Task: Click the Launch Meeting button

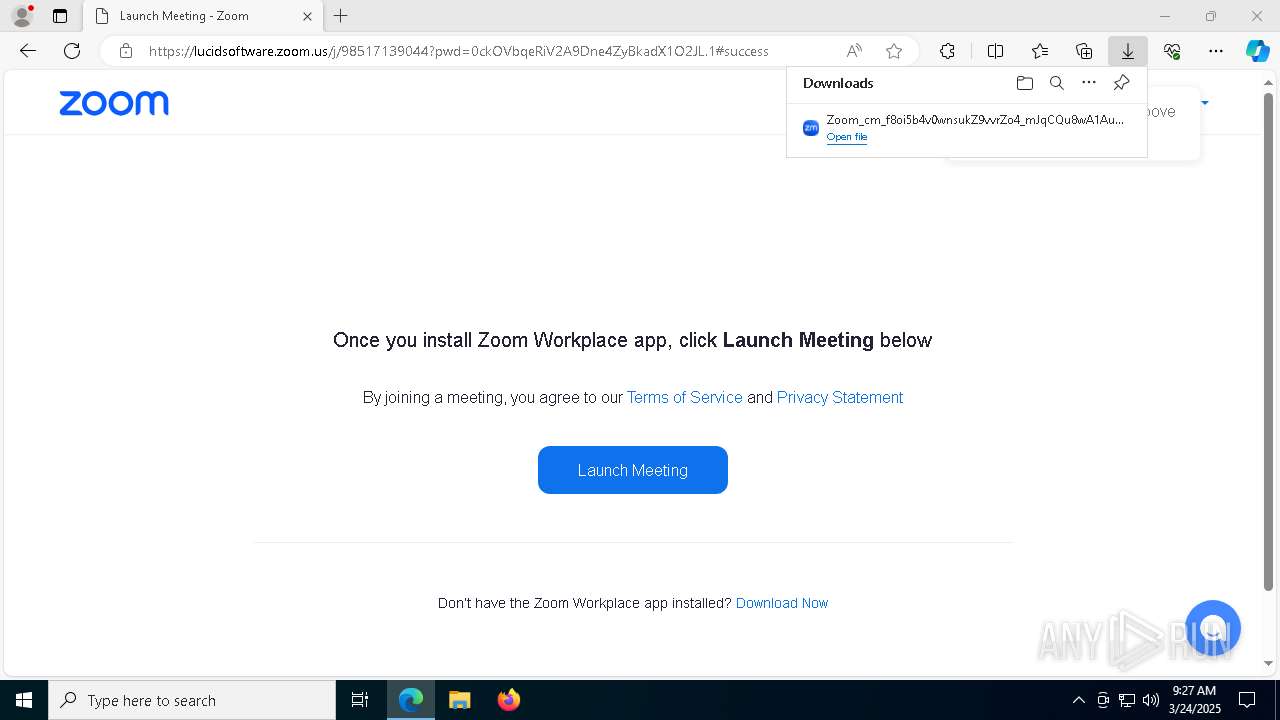Action: pyautogui.click(x=633, y=470)
